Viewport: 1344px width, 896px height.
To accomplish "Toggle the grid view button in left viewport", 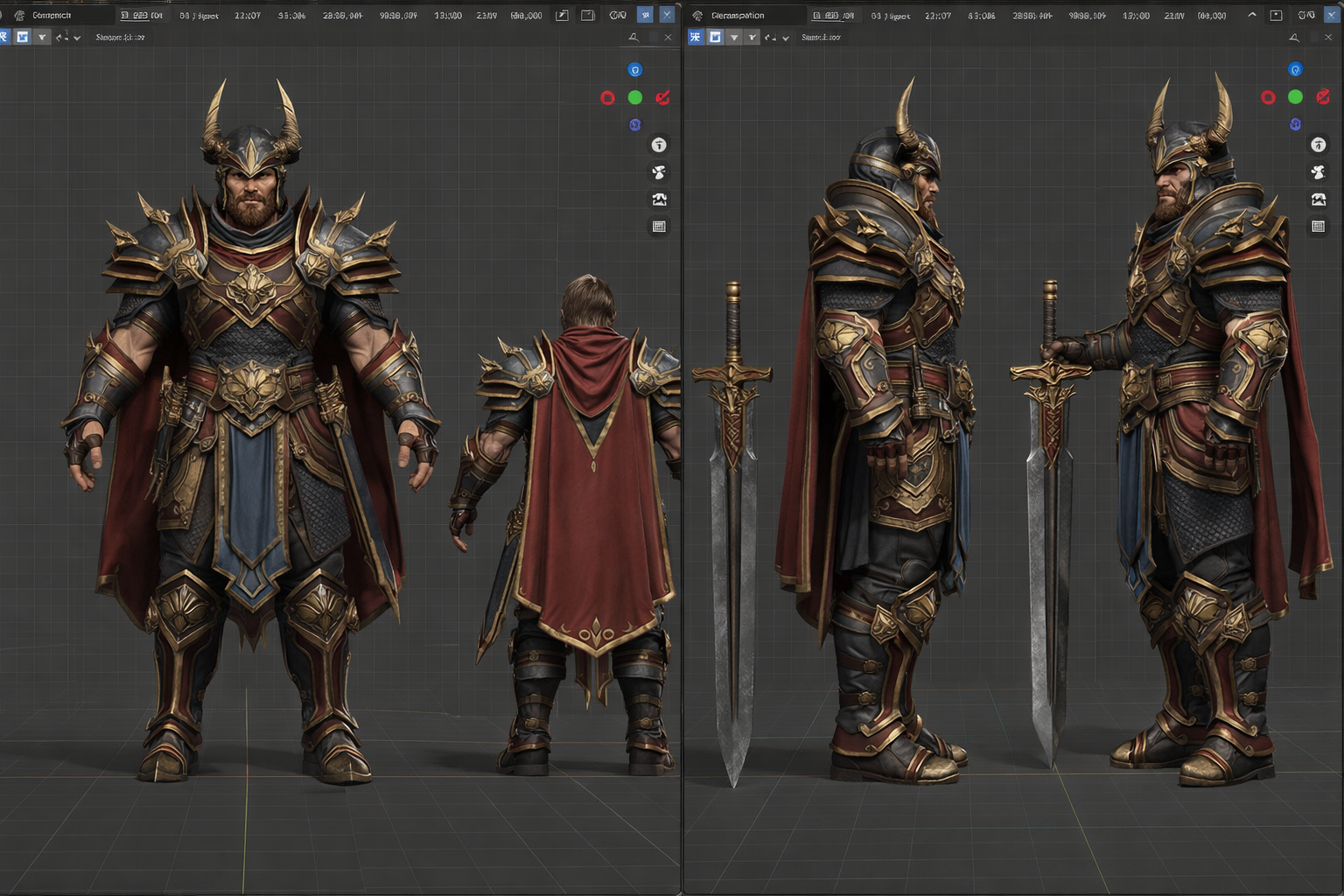I will point(659,227).
